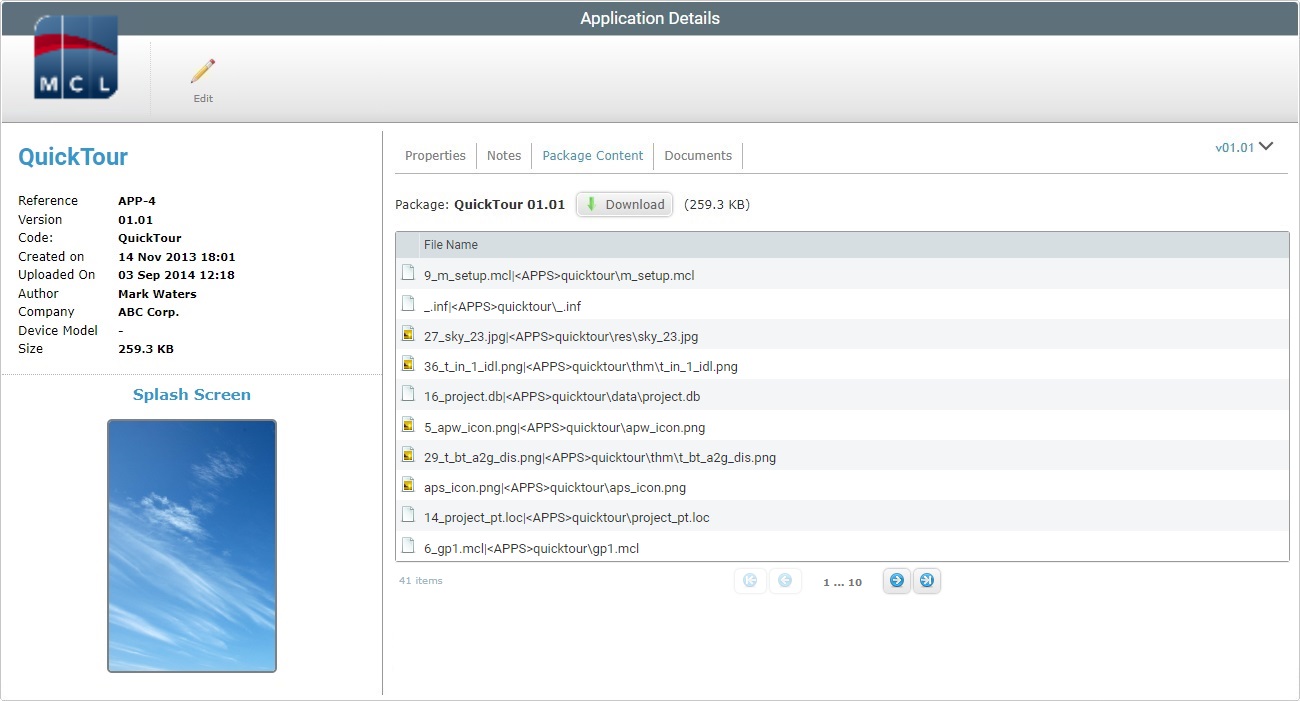Screen dimensions: 1300x701
Task: Switch to the Properties tab
Action: [435, 155]
